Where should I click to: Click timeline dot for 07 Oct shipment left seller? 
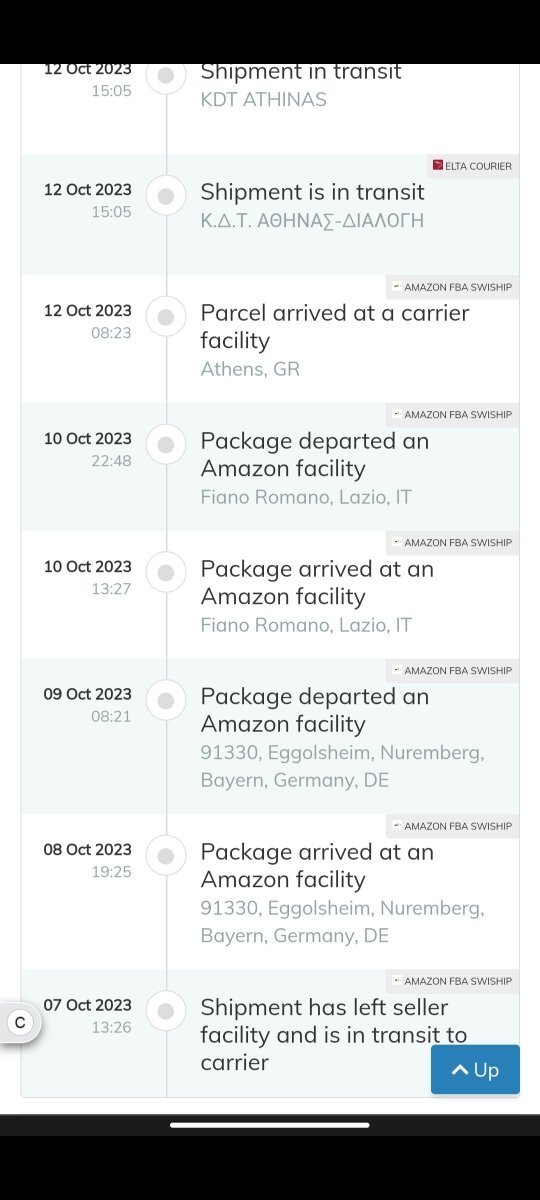click(x=167, y=1011)
